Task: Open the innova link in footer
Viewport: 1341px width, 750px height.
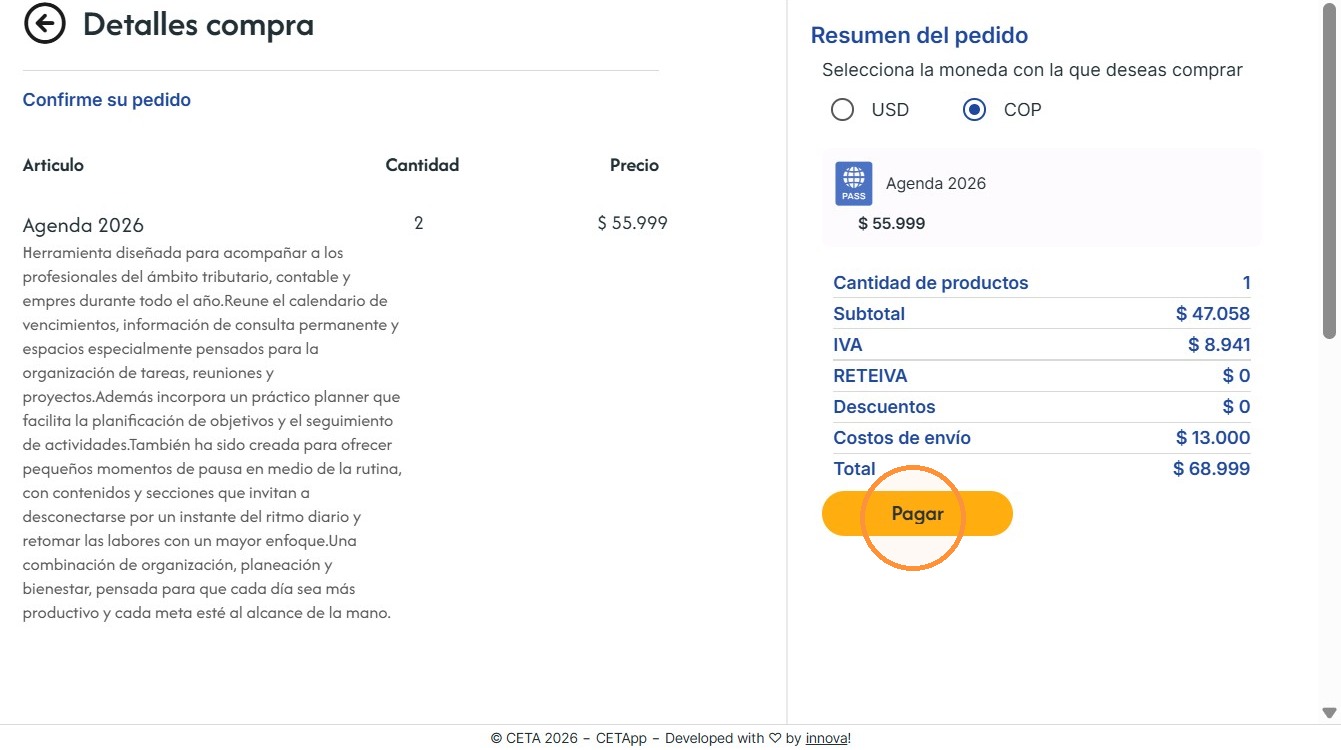Action: [x=826, y=739]
